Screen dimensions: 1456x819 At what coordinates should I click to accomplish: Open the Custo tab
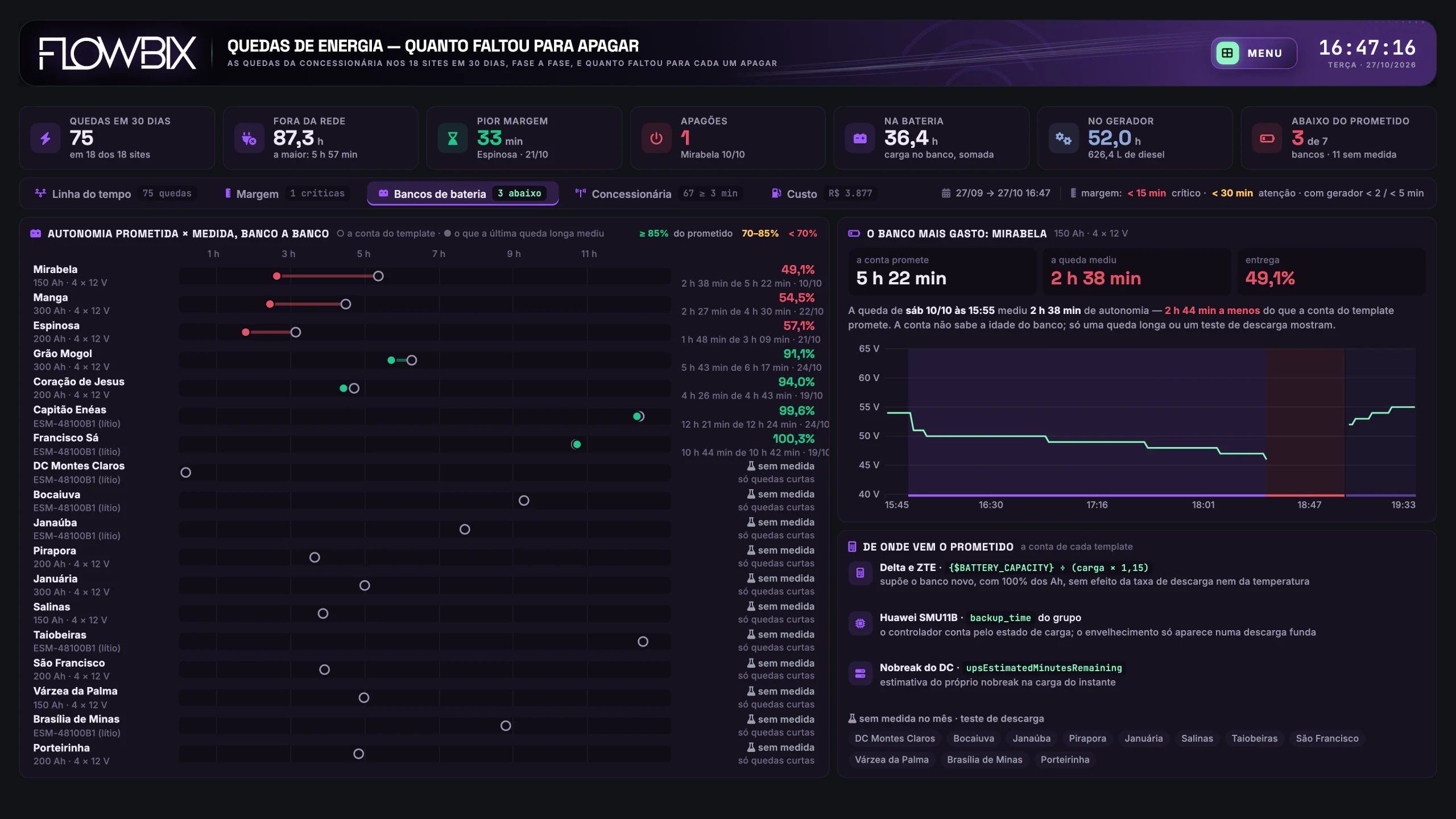[824, 193]
